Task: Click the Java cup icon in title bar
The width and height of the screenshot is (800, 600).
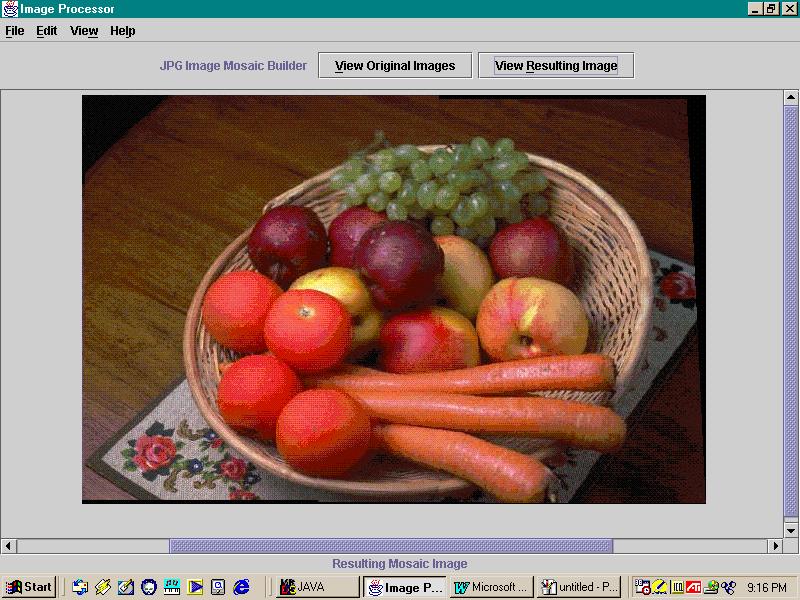Action: 10,9
